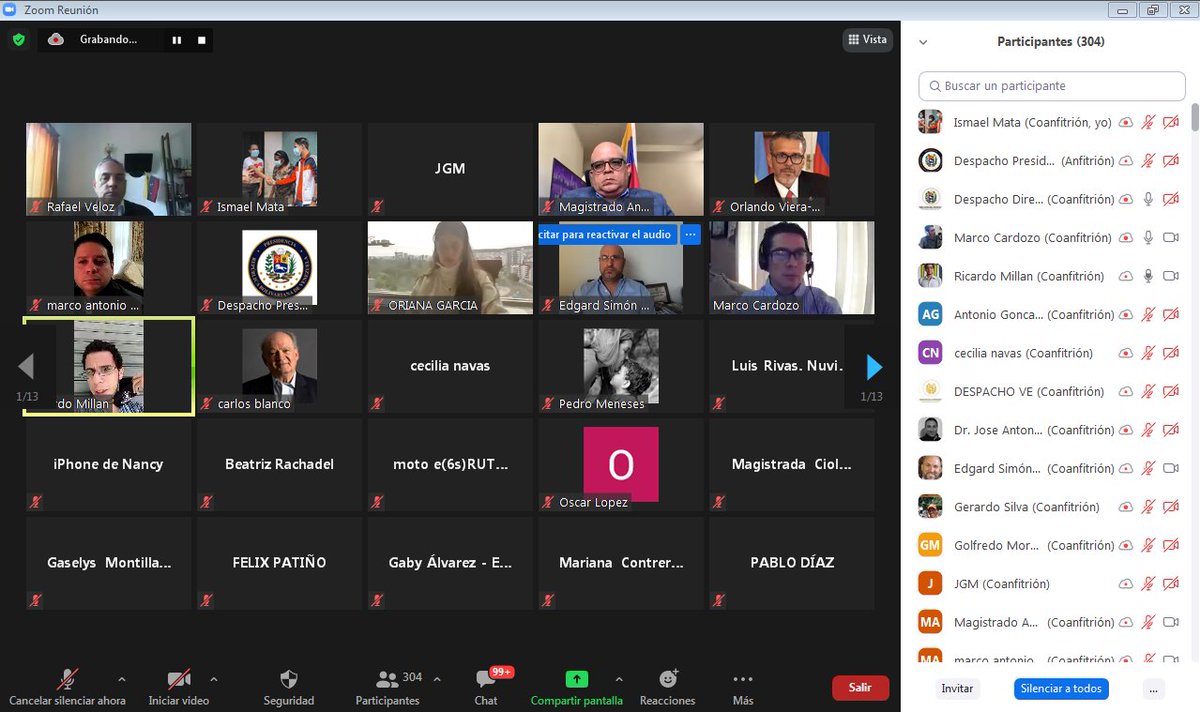Click Golfredo Mor… crossed camera icon
Viewport: 1200px width, 712px height.
[x=1171, y=545]
